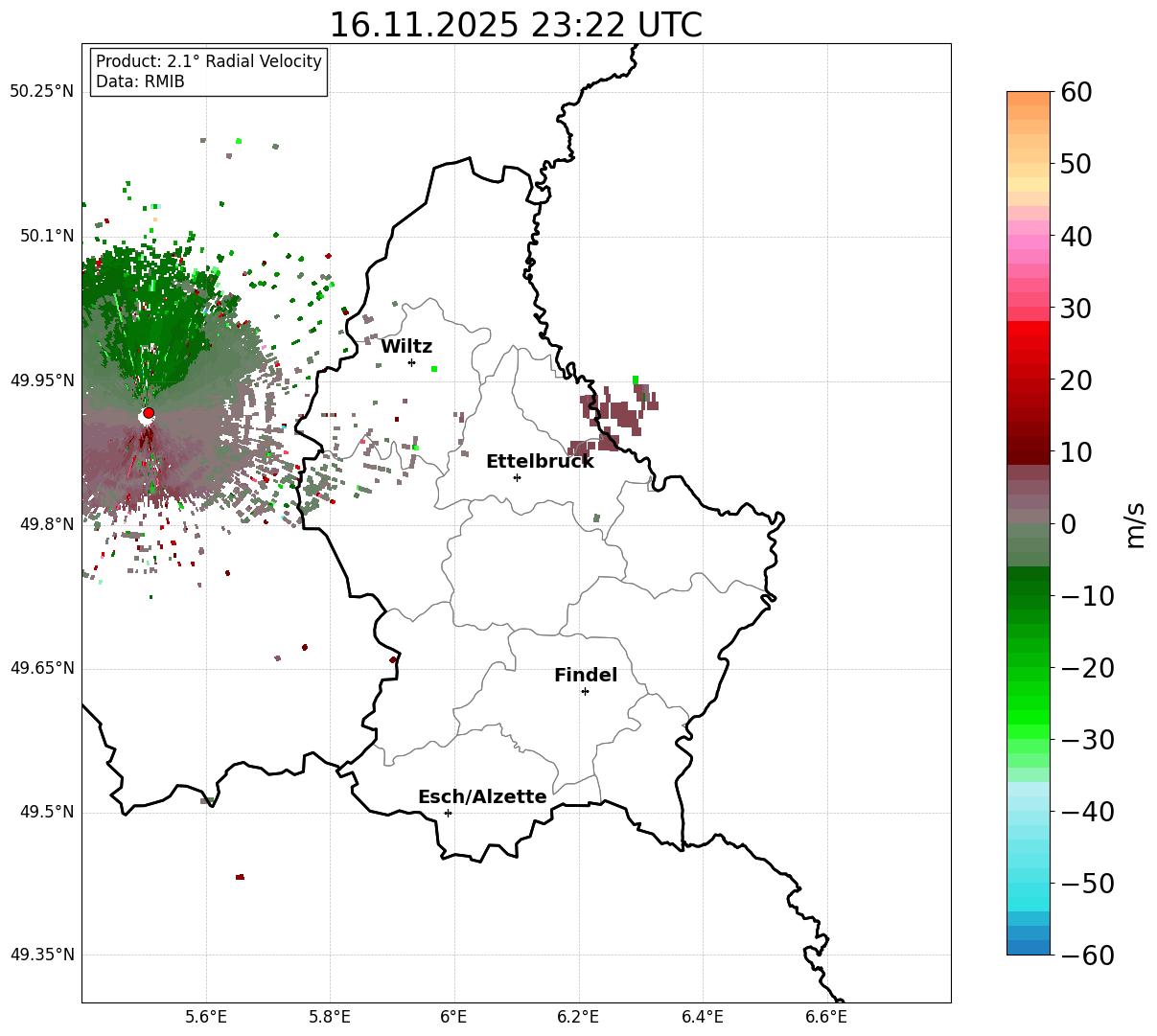This screenshot has height=1036, width=1157.
Task: Click the 5.8°E longitude label
Action: pyautogui.click(x=331, y=1017)
